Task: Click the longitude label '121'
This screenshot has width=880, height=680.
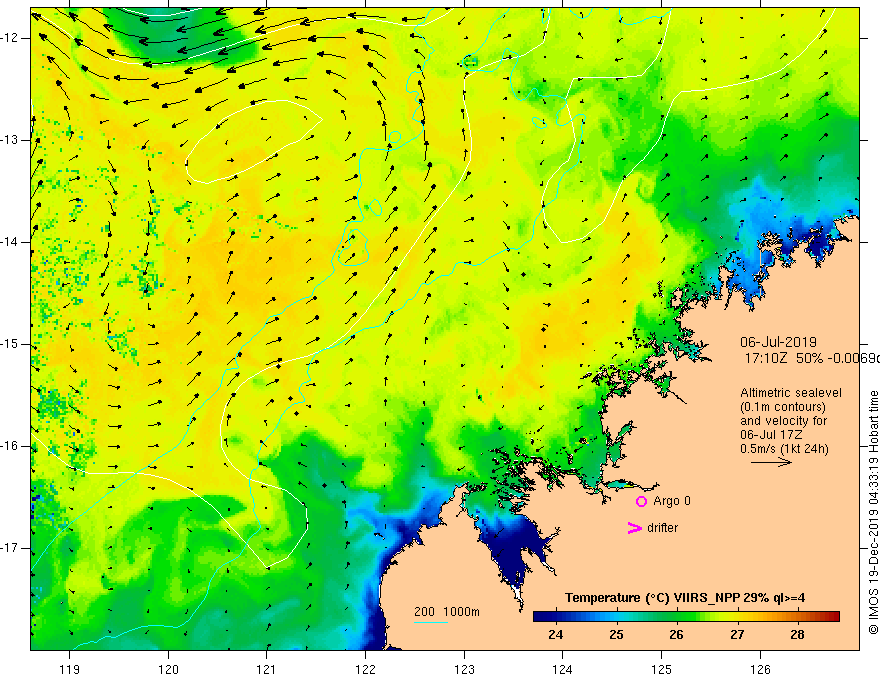Action: point(267,669)
